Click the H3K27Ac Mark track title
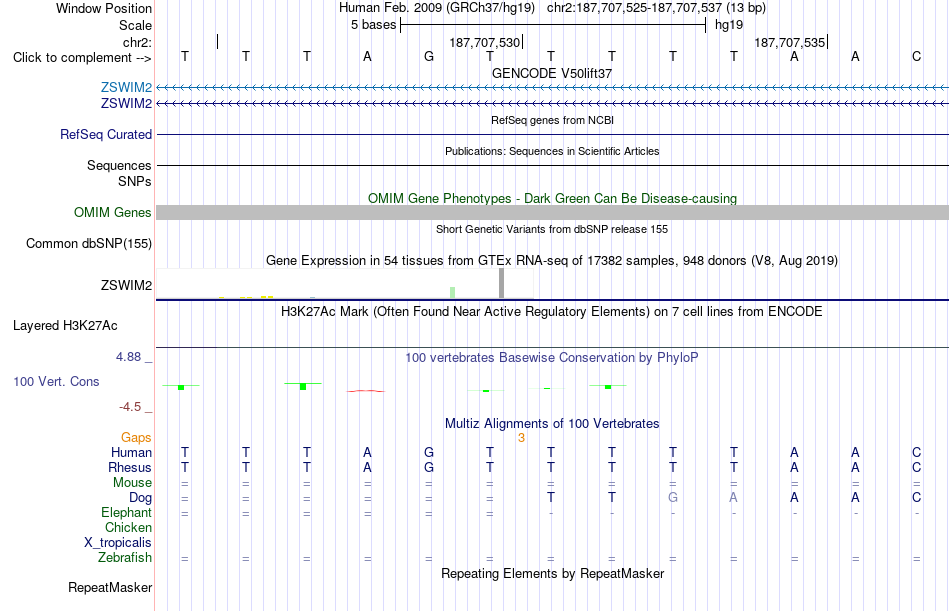Screen dimensions: 950x611 click(x=552, y=312)
